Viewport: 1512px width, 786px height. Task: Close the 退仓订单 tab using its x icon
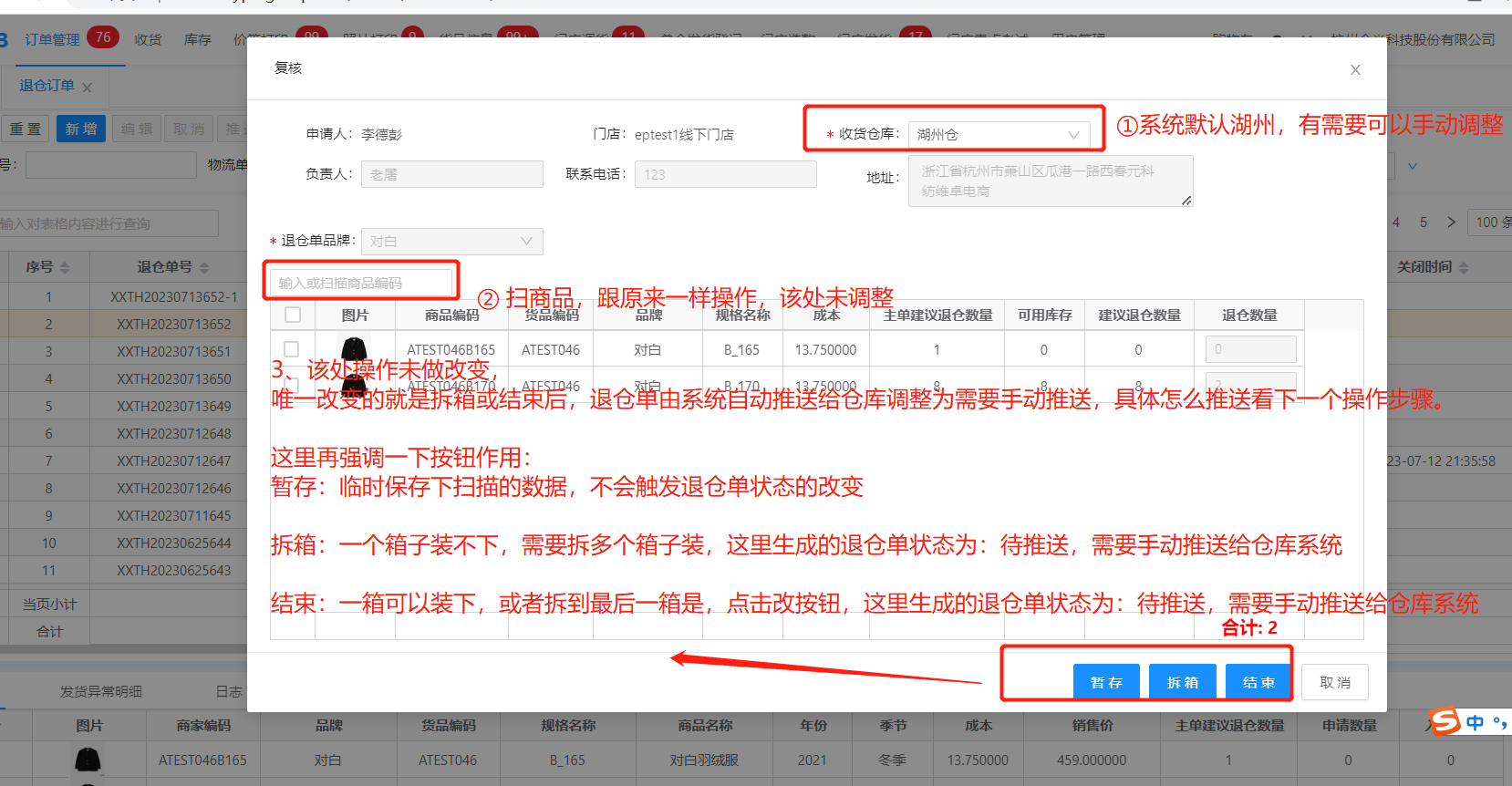coord(88,88)
